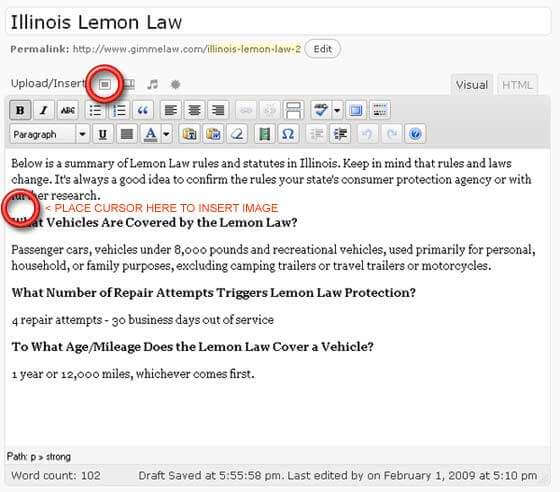Click the illinois-lemon-law-2 permalink slug

click(254, 49)
